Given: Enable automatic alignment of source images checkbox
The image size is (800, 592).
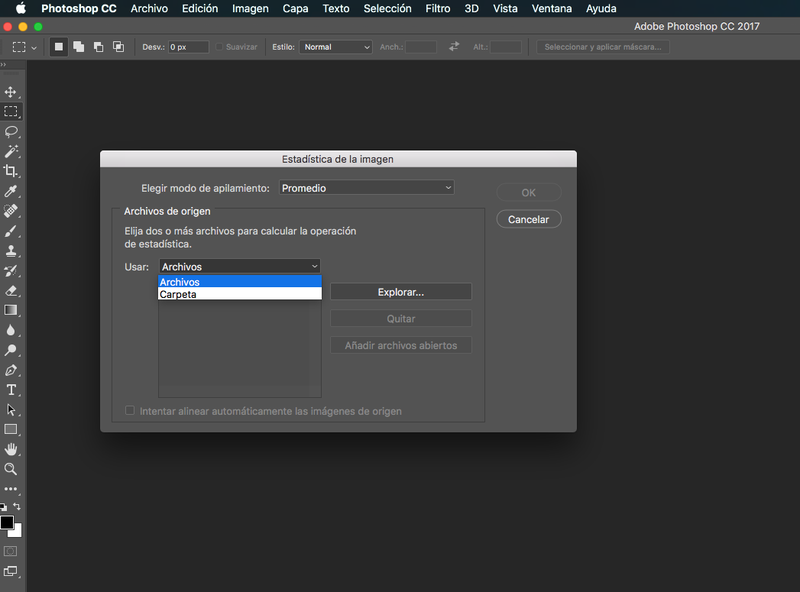Looking at the screenshot, I should pyautogui.click(x=130, y=410).
